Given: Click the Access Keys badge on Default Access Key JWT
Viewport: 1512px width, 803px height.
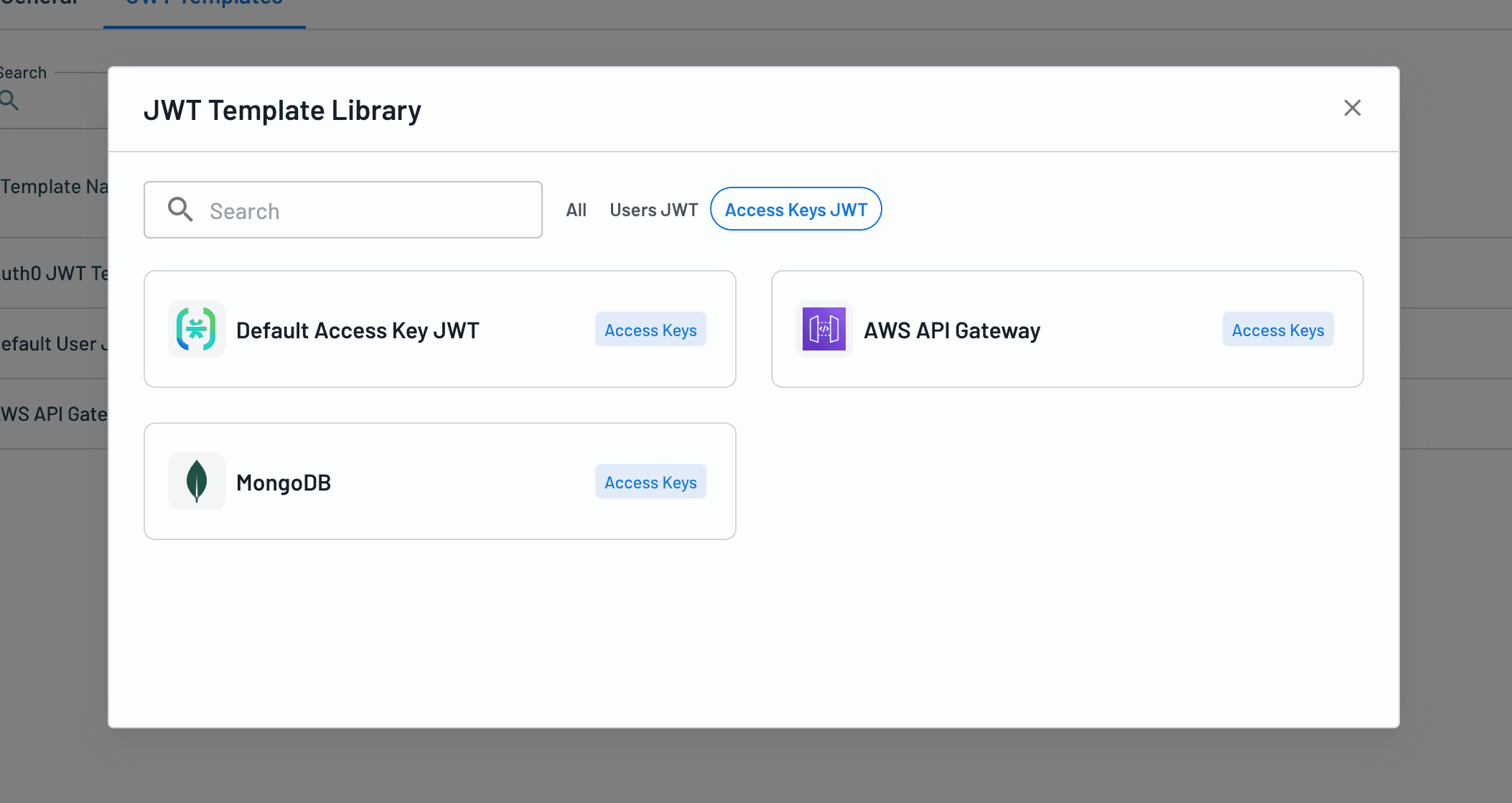Looking at the screenshot, I should (x=650, y=330).
